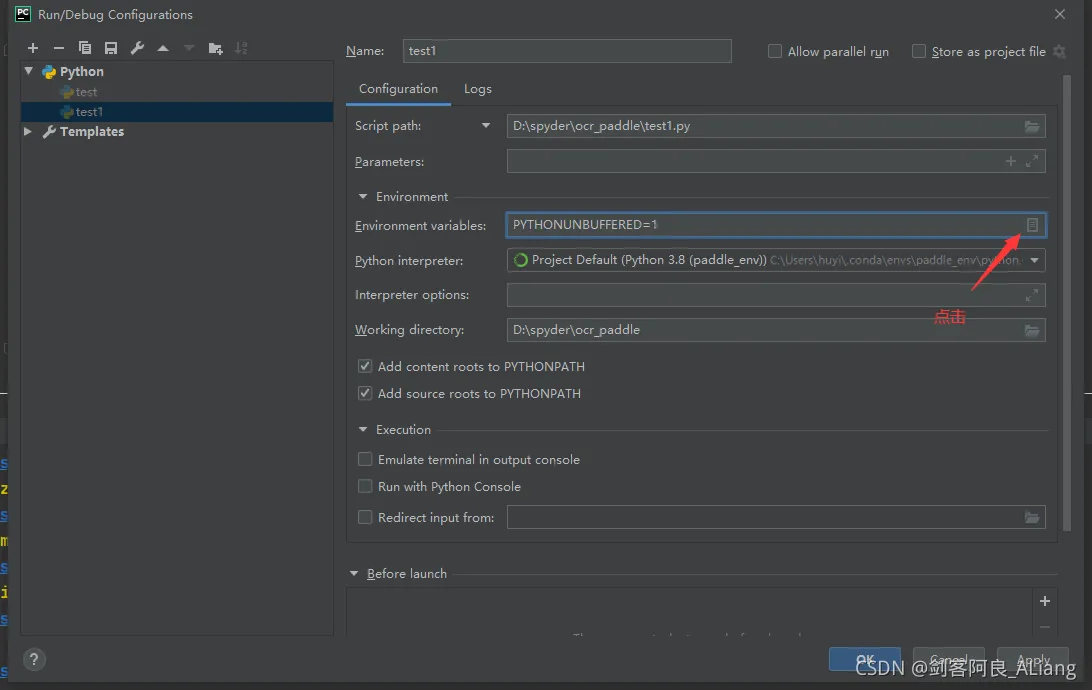Click the Add New Configuration plus icon
The image size is (1092, 690).
pyautogui.click(x=33, y=48)
